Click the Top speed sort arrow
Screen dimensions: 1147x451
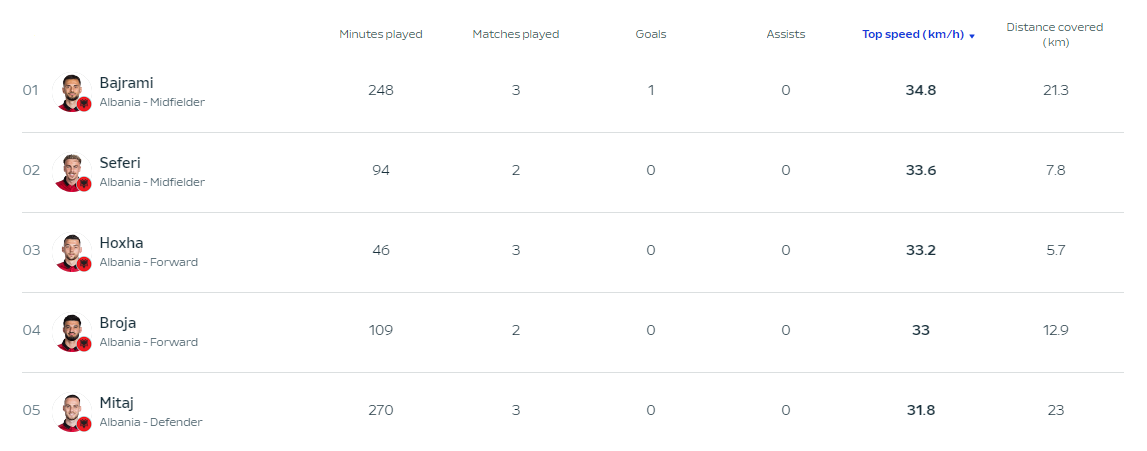pos(972,36)
